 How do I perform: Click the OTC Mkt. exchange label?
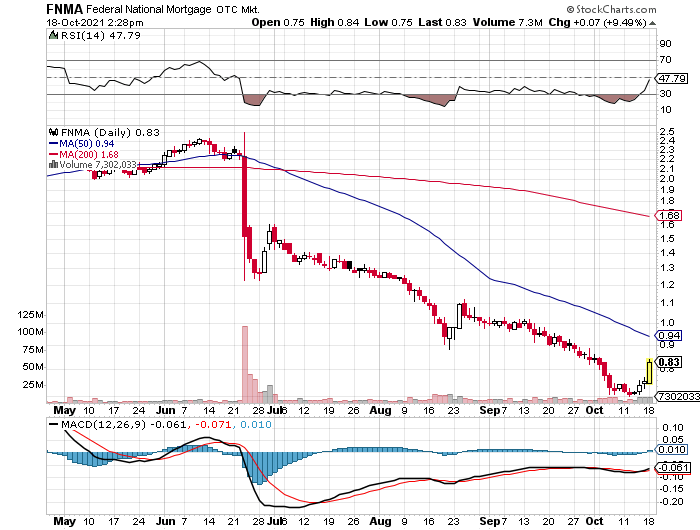tap(238, 9)
